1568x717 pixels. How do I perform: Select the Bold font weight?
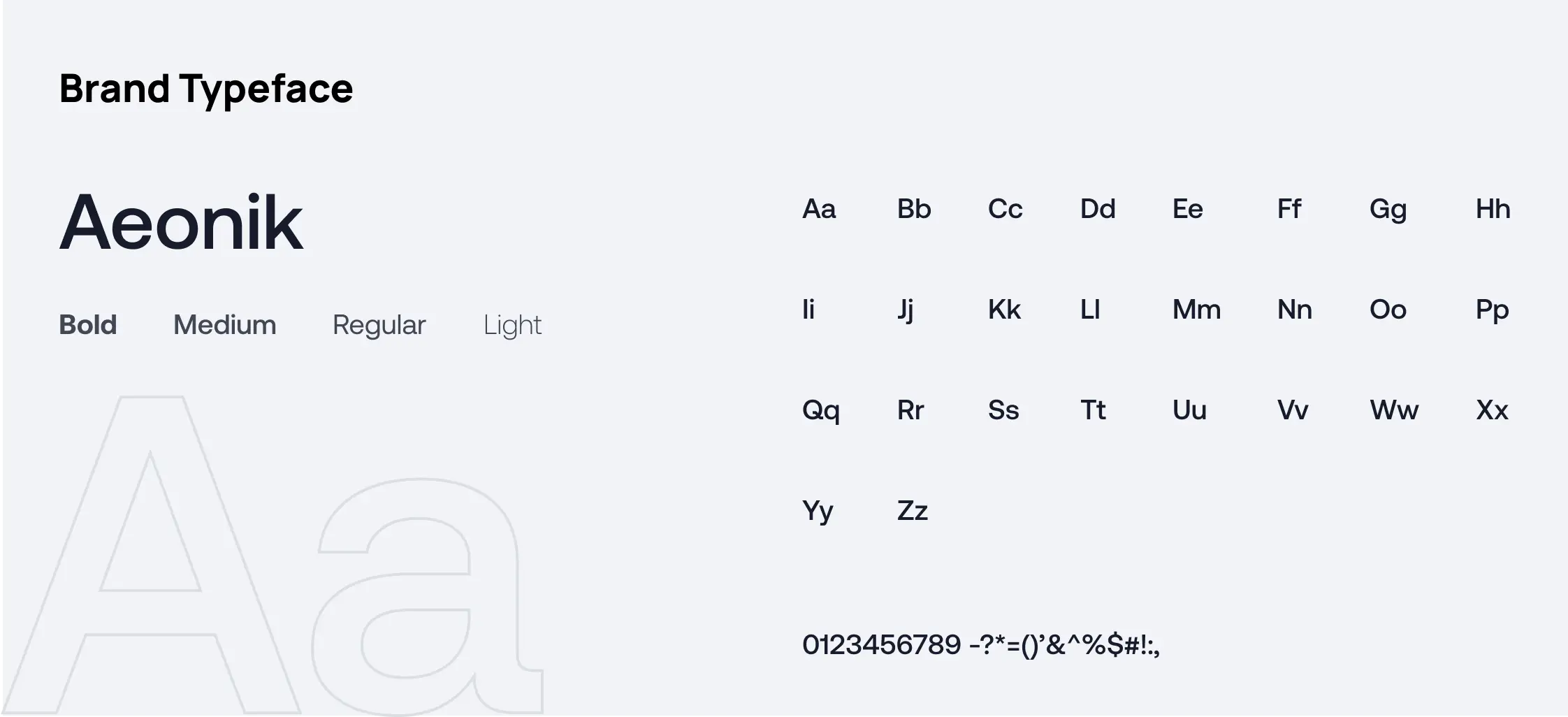(88, 325)
